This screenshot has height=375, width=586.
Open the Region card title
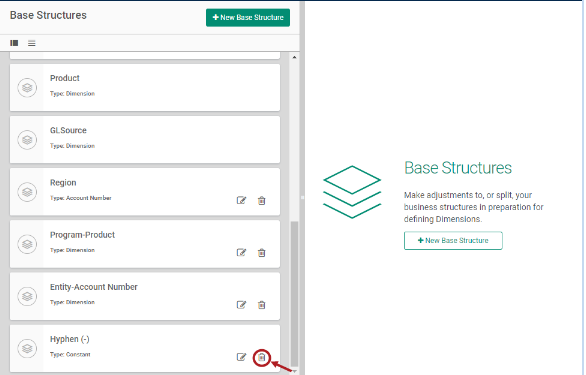(63, 182)
